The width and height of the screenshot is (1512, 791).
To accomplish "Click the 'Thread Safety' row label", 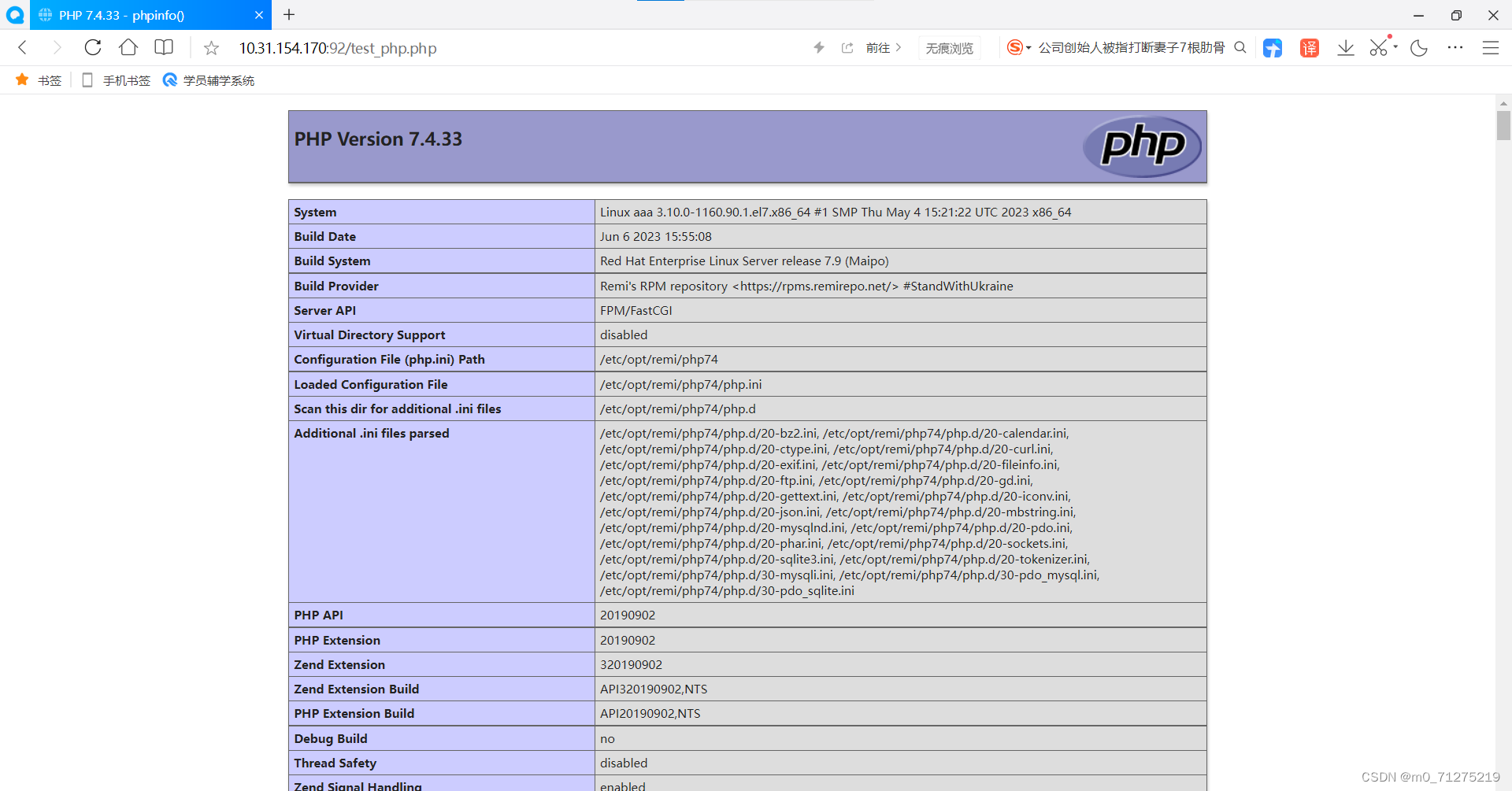I will click(335, 763).
